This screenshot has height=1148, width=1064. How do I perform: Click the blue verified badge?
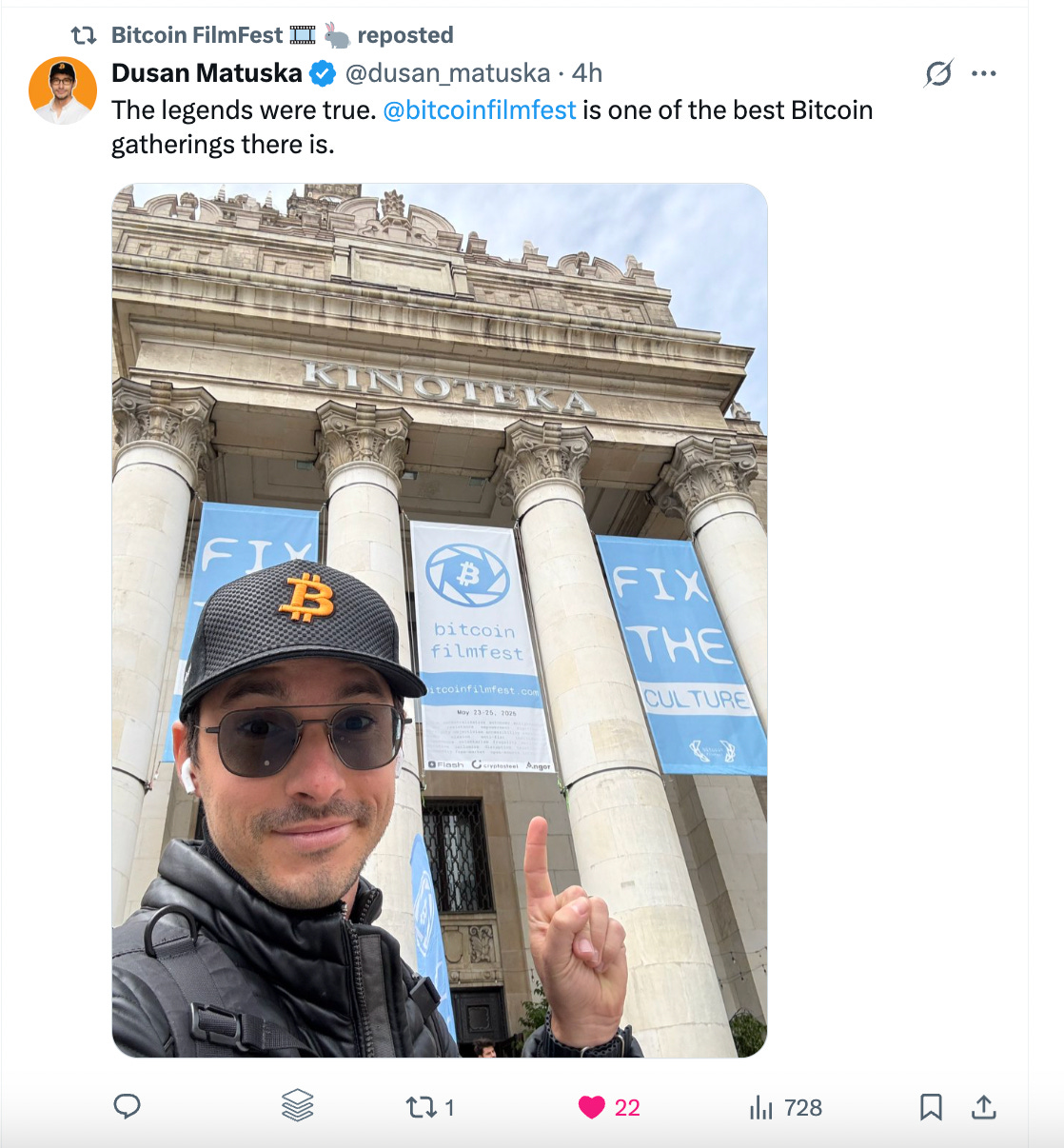pos(324,73)
